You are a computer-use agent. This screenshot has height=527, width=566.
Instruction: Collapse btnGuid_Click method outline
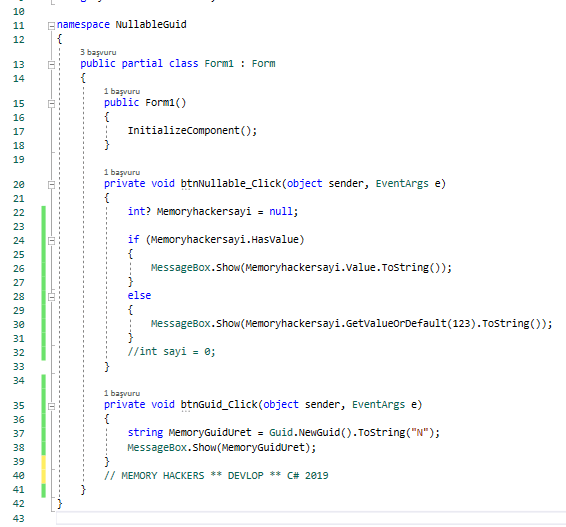pos(52,406)
